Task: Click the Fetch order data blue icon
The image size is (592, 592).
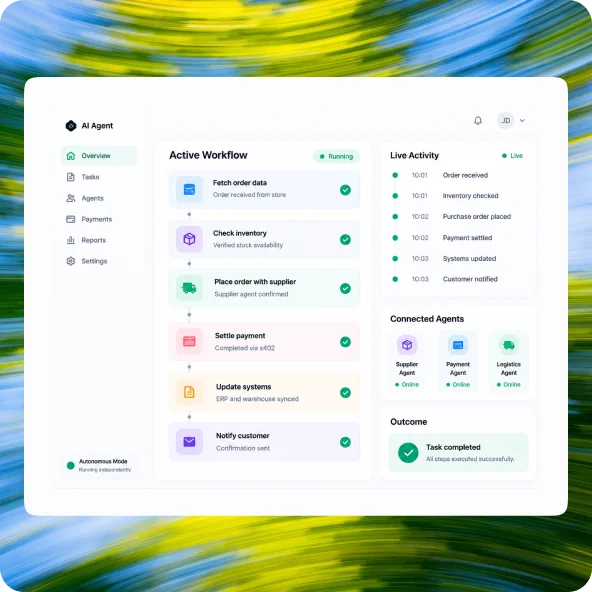Action: [189, 189]
